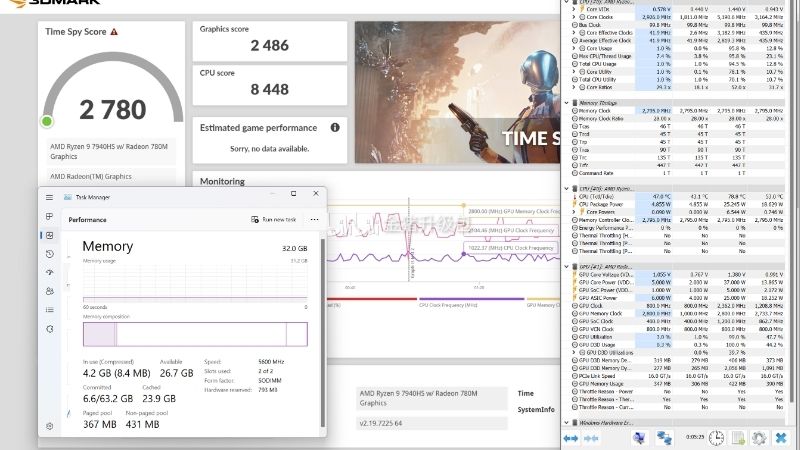This screenshot has height=450, width=800.
Task: Select Performance page icon in Task Manager
Action: pyautogui.click(x=49, y=235)
